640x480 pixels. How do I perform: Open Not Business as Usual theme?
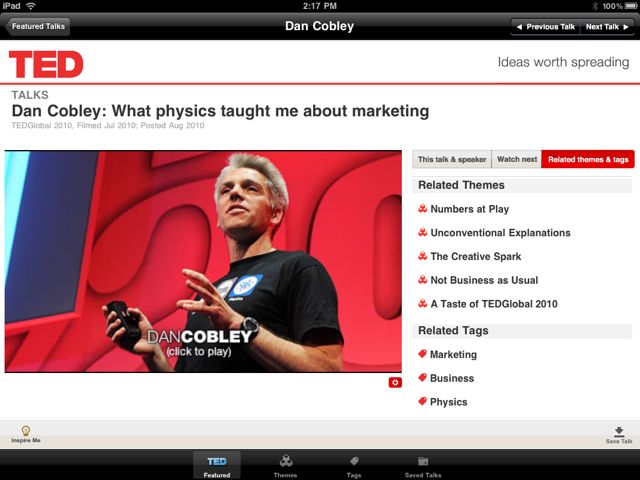(484, 280)
